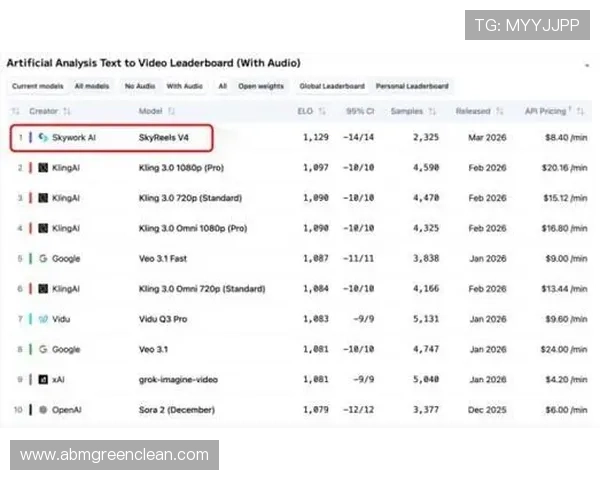The width and height of the screenshot is (600, 480).
Task: Select the With Audio filter
Action: tap(186, 87)
